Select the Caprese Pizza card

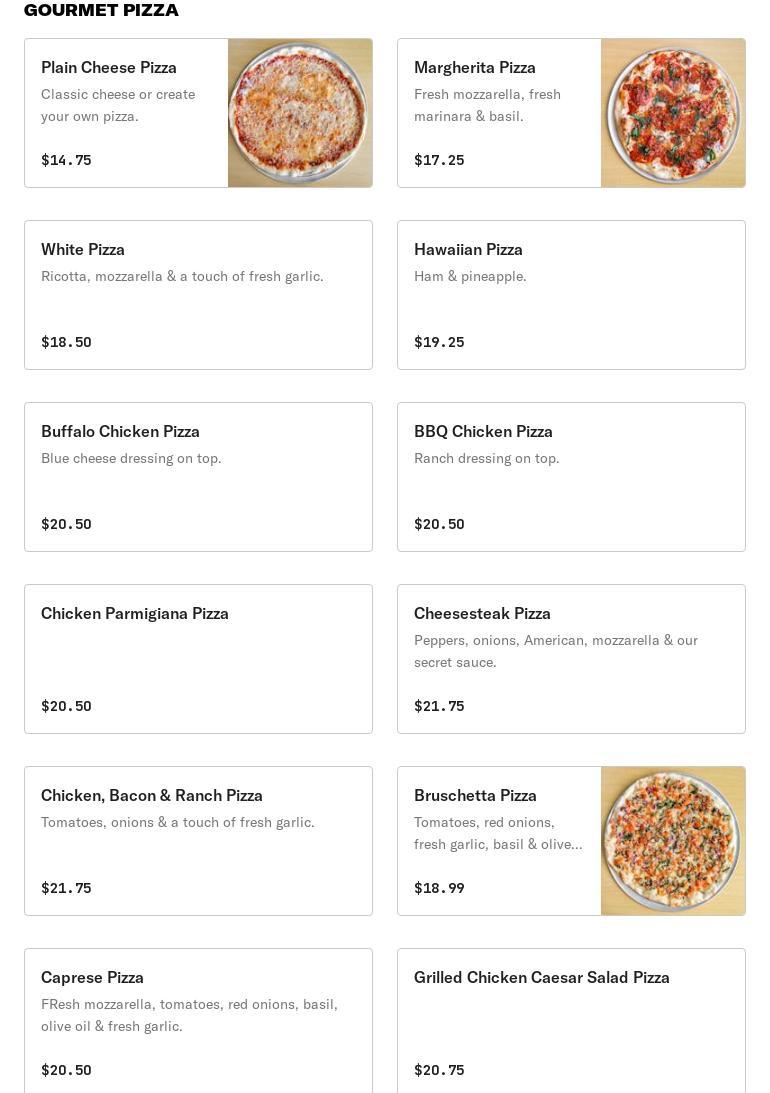[x=198, y=1021]
